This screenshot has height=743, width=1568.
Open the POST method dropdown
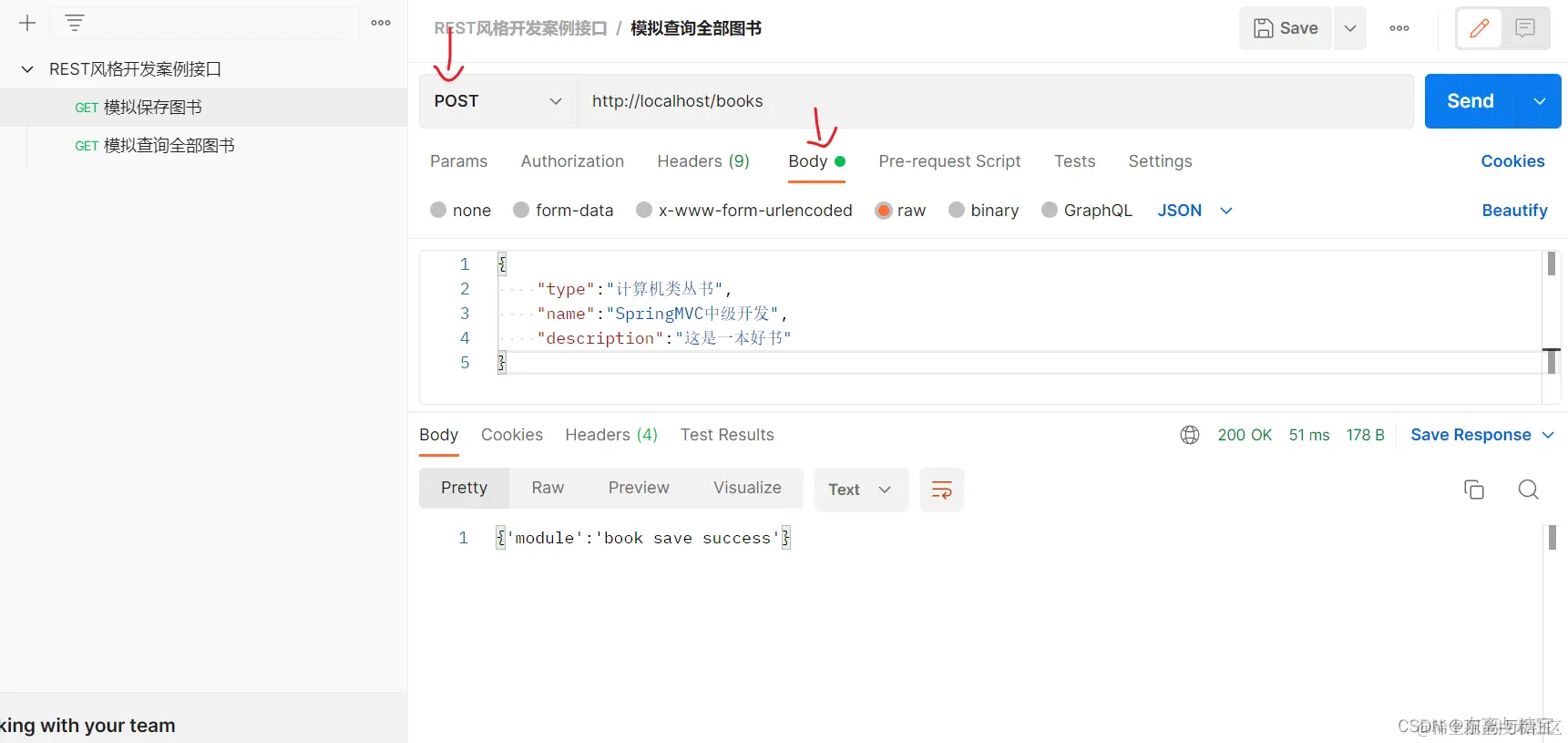(x=498, y=101)
